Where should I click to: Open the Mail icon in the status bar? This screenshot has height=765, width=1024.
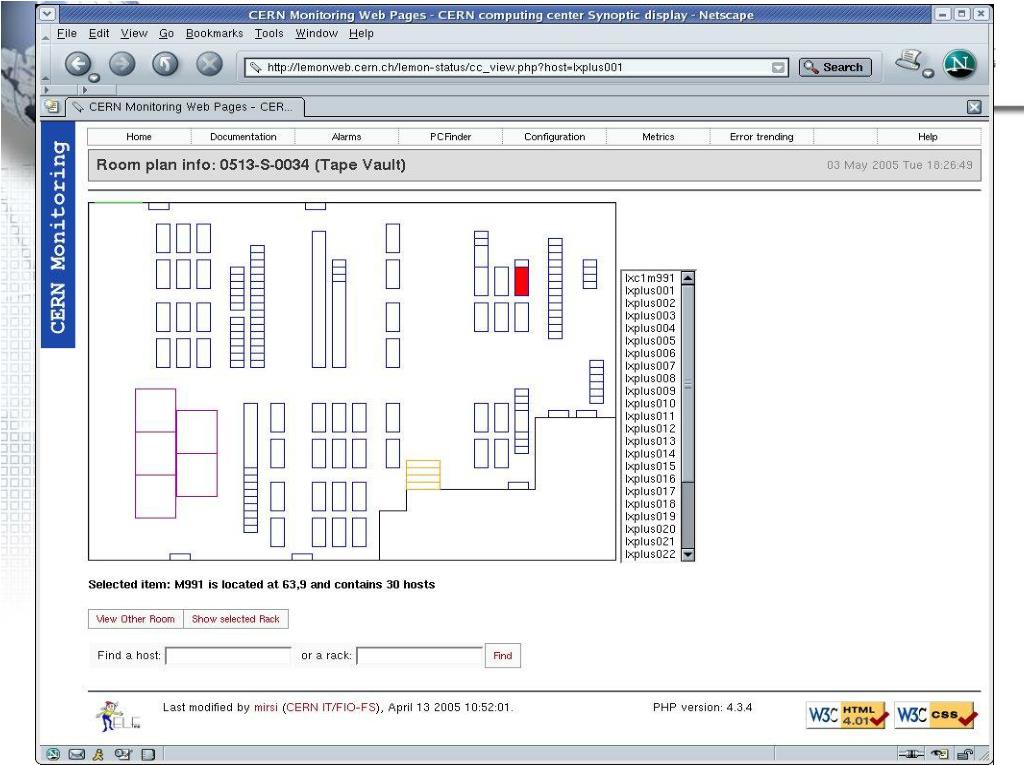(76, 755)
